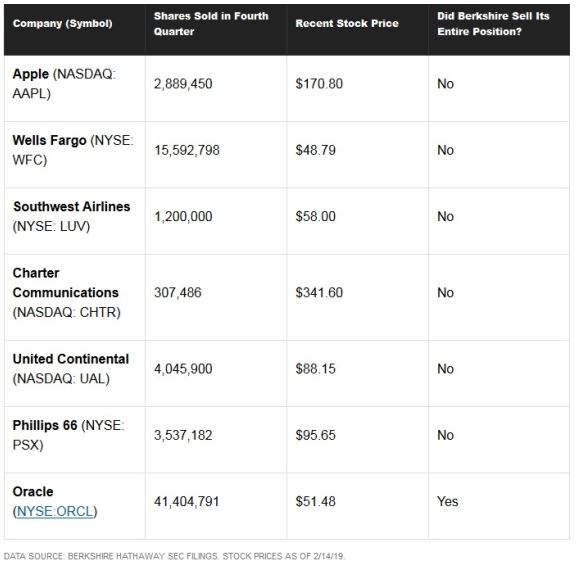
Task: Open the NYSE:ORCL ticker link
Action: 55,511
